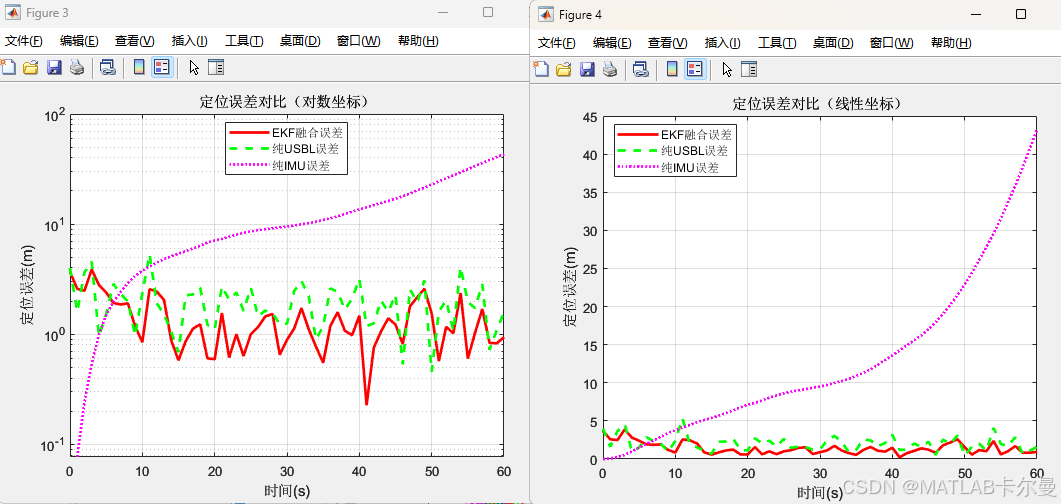Open Property Inspector icon in Figure 4 toolbar
1061x504 pixels.
point(749,69)
